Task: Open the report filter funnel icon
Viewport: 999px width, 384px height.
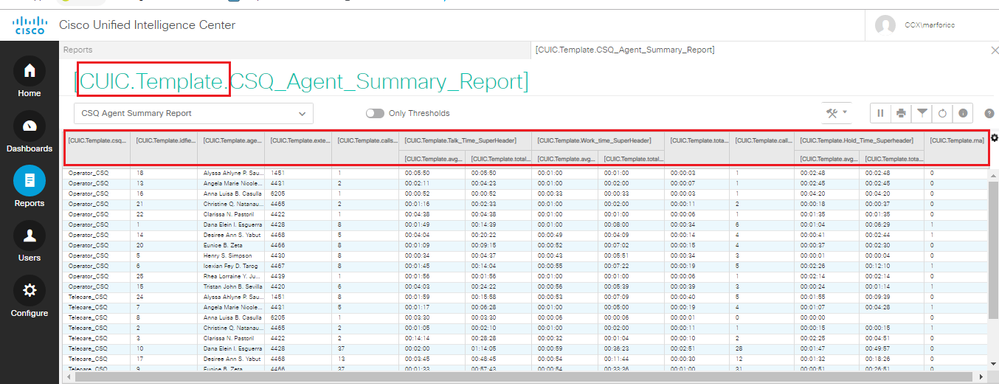Action: coord(921,113)
